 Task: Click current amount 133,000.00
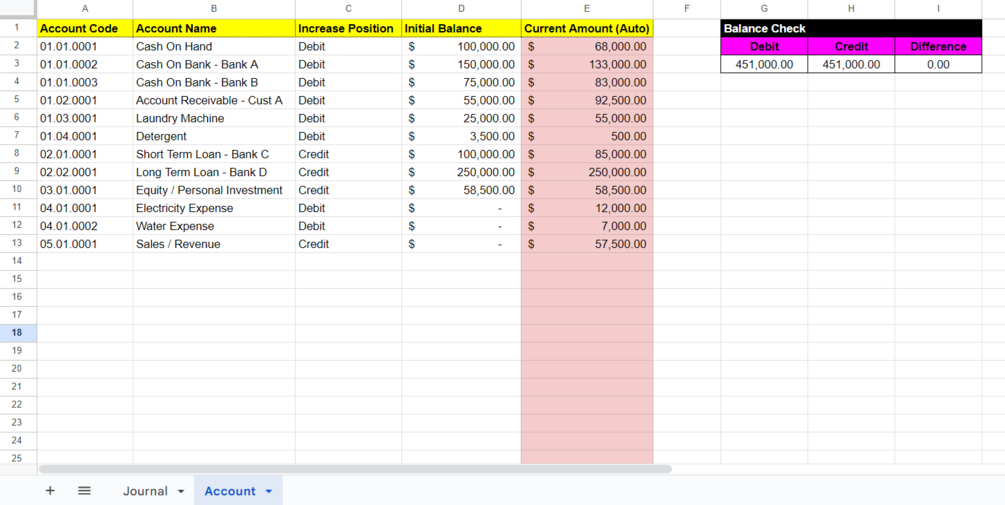587,65
